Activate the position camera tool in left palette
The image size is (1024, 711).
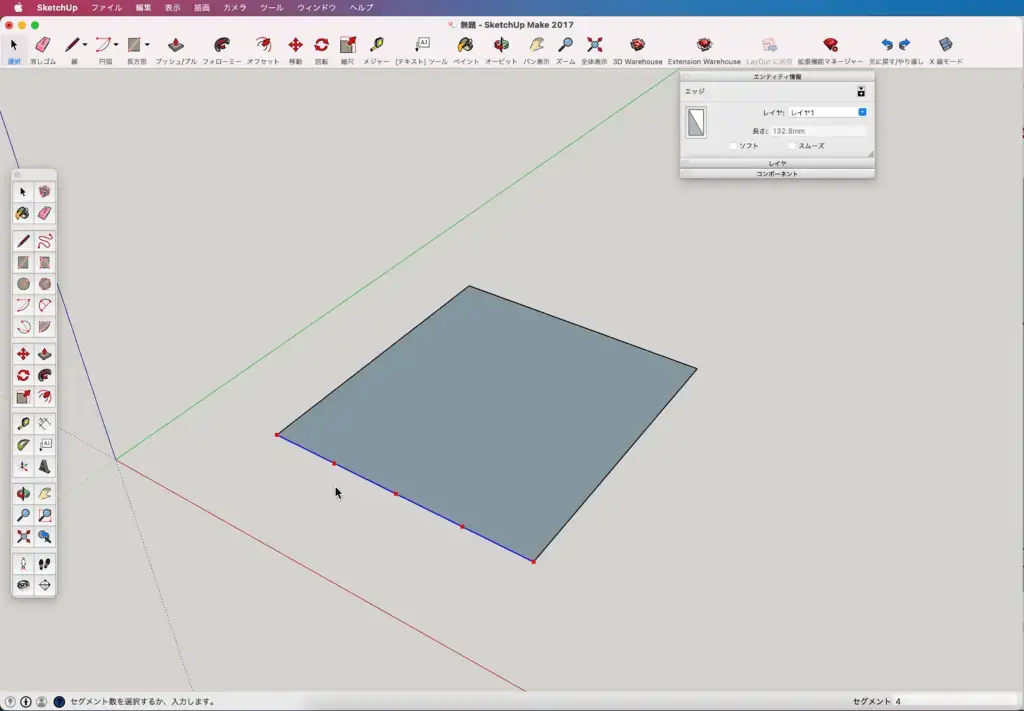pyautogui.click(x=24, y=563)
